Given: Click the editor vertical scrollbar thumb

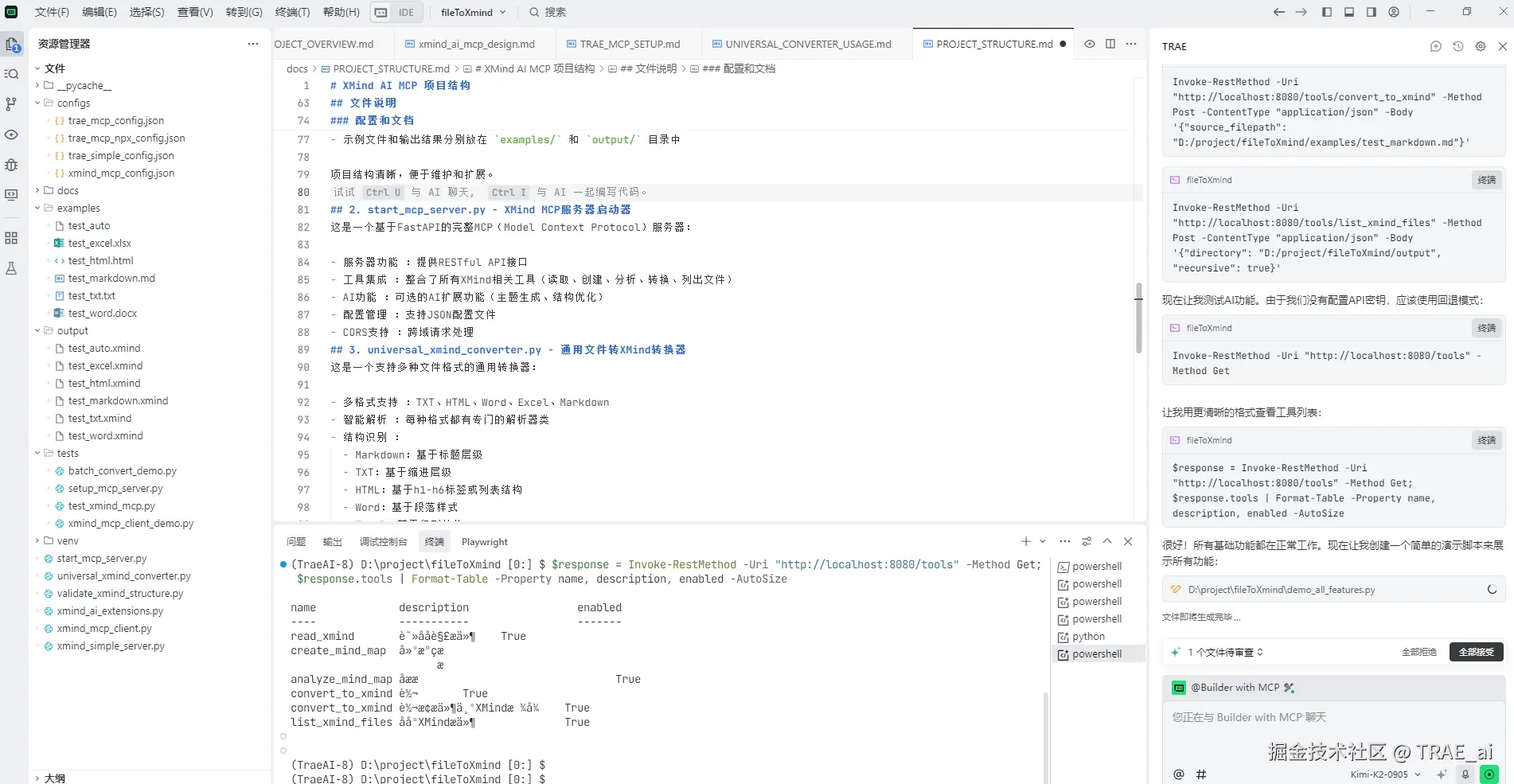Looking at the screenshot, I should click(1138, 318).
